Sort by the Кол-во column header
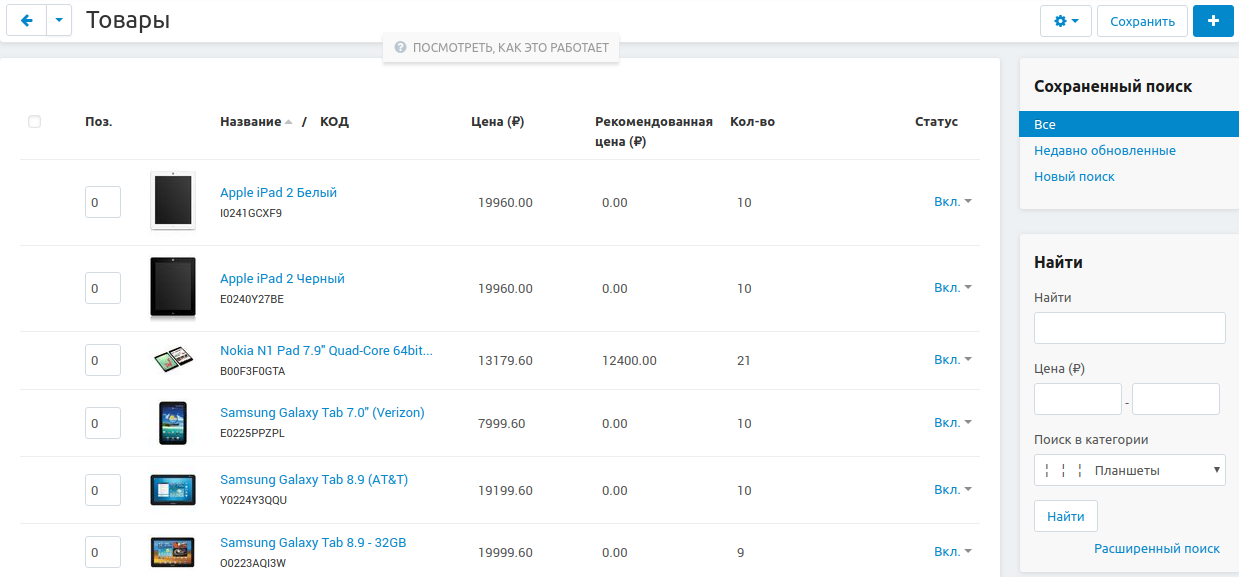Image resolution: width=1239 pixels, height=577 pixels. pyautogui.click(x=752, y=122)
